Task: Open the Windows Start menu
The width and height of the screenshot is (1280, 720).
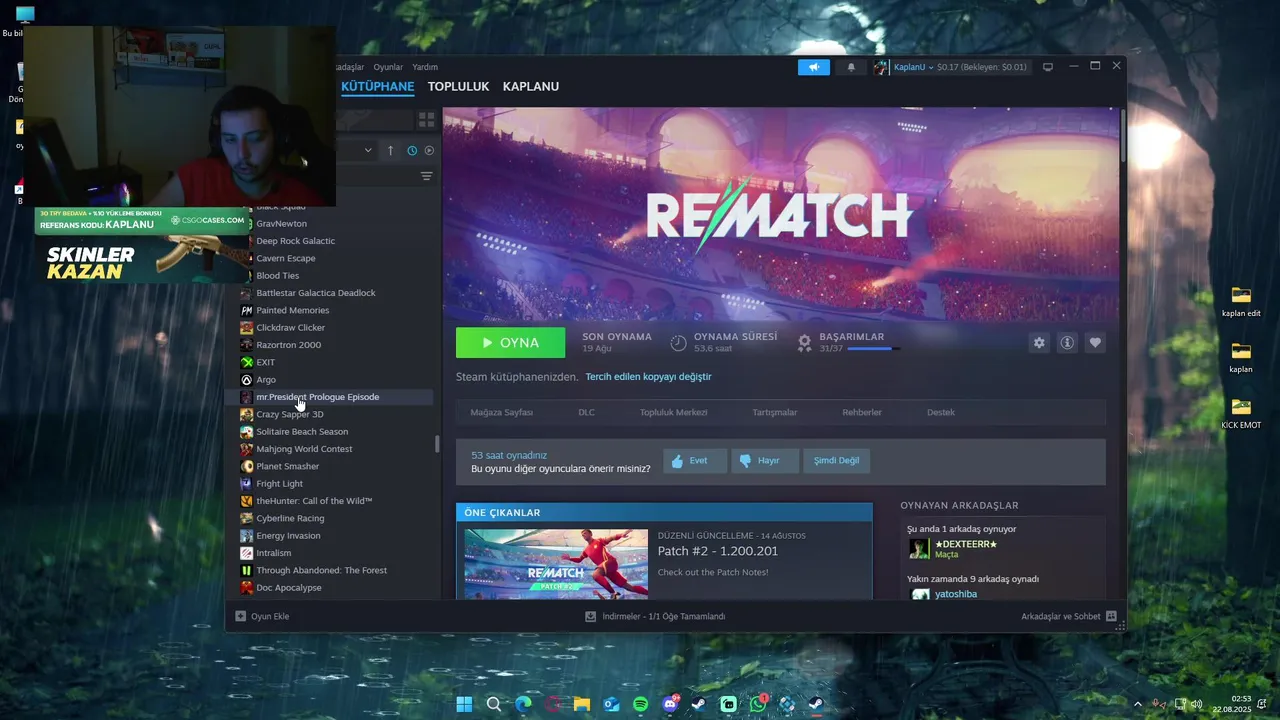Action: point(464,704)
